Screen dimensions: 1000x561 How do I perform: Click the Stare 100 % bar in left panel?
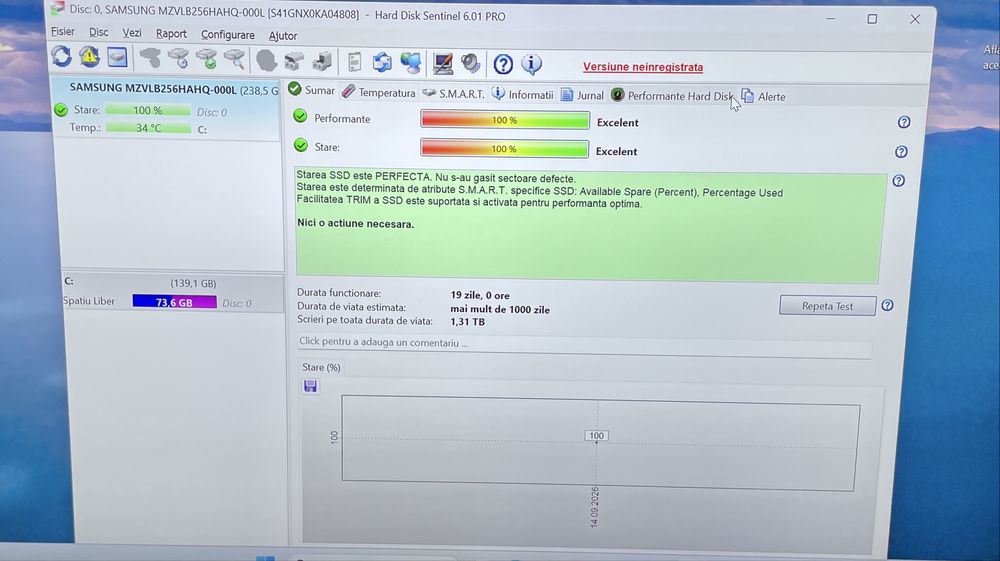tap(147, 110)
